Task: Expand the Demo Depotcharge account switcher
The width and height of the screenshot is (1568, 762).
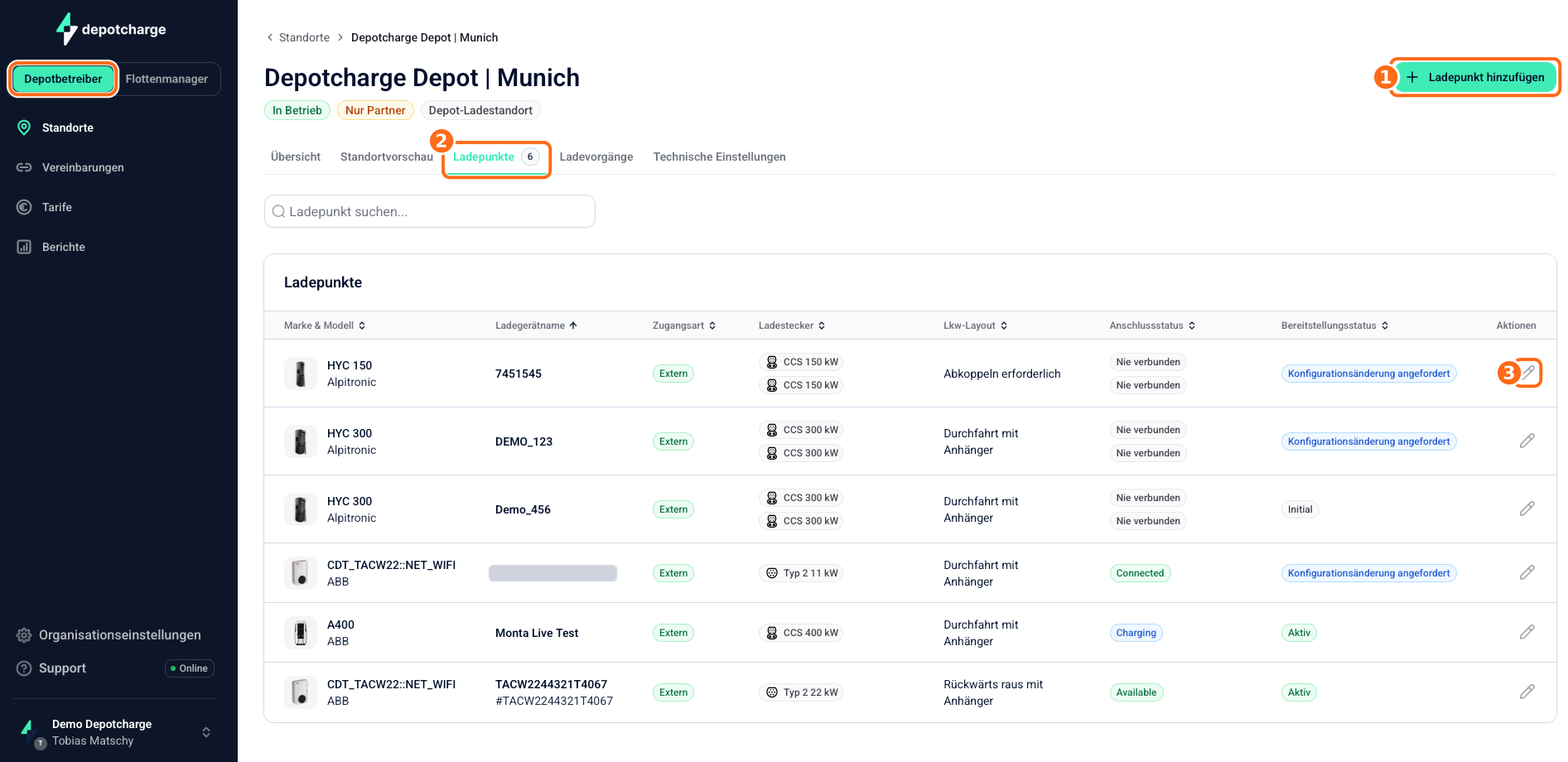Action: click(x=206, y=732)
